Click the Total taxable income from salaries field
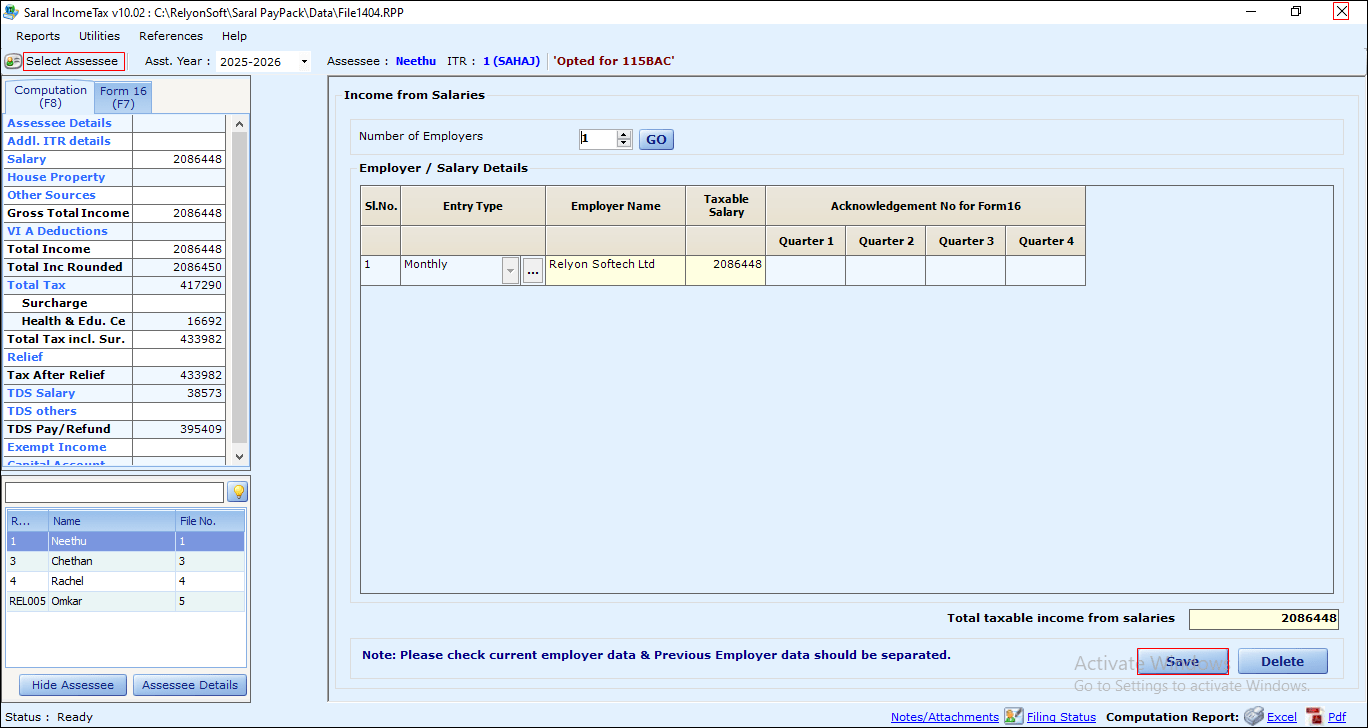Viewport: 1368px width, 728px height. pyautogui.click(x=1264, y=619)
